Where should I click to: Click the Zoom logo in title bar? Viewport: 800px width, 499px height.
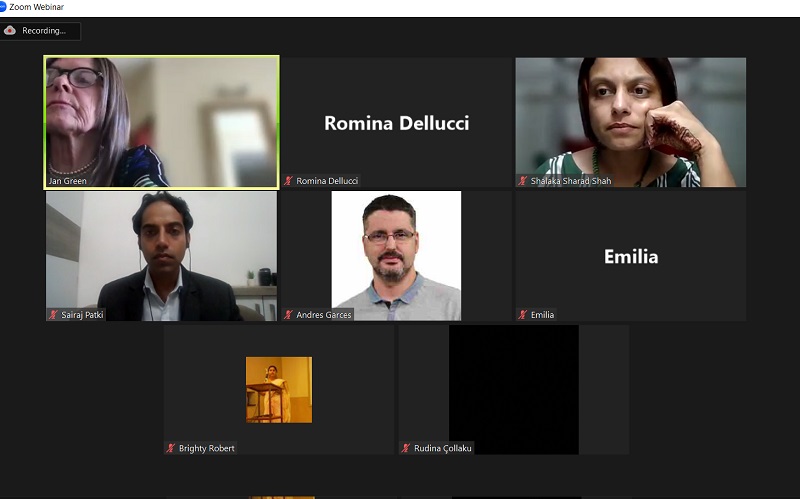click(x=3, y=7)
